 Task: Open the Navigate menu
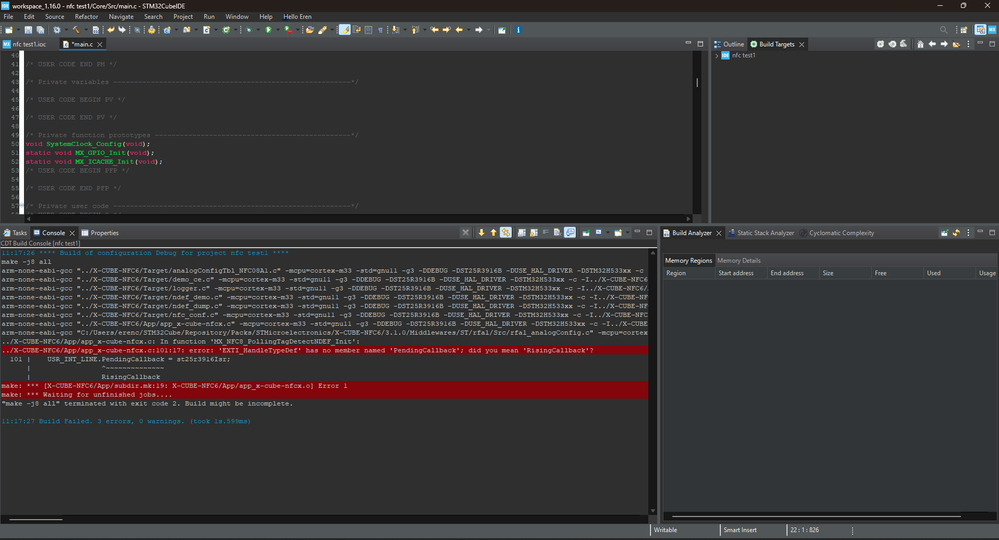click(x=120, y=17)
